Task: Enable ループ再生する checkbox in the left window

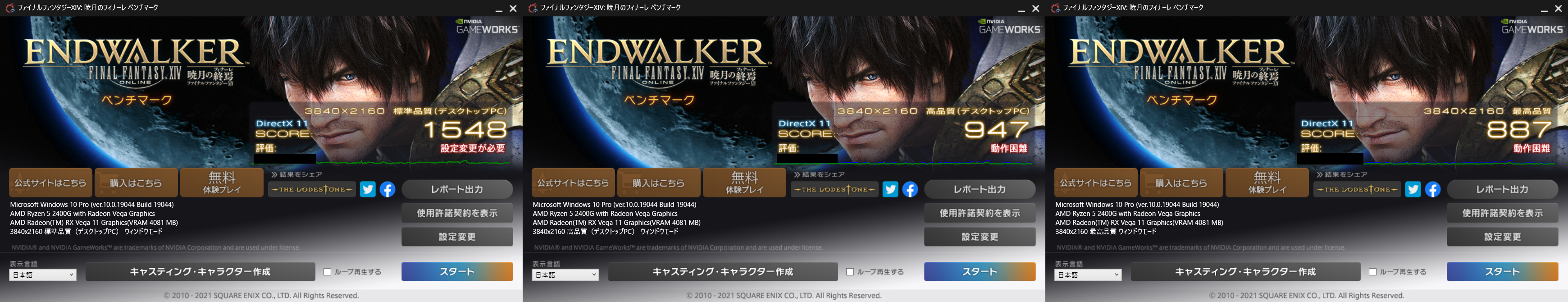Action: coord(328,272)
